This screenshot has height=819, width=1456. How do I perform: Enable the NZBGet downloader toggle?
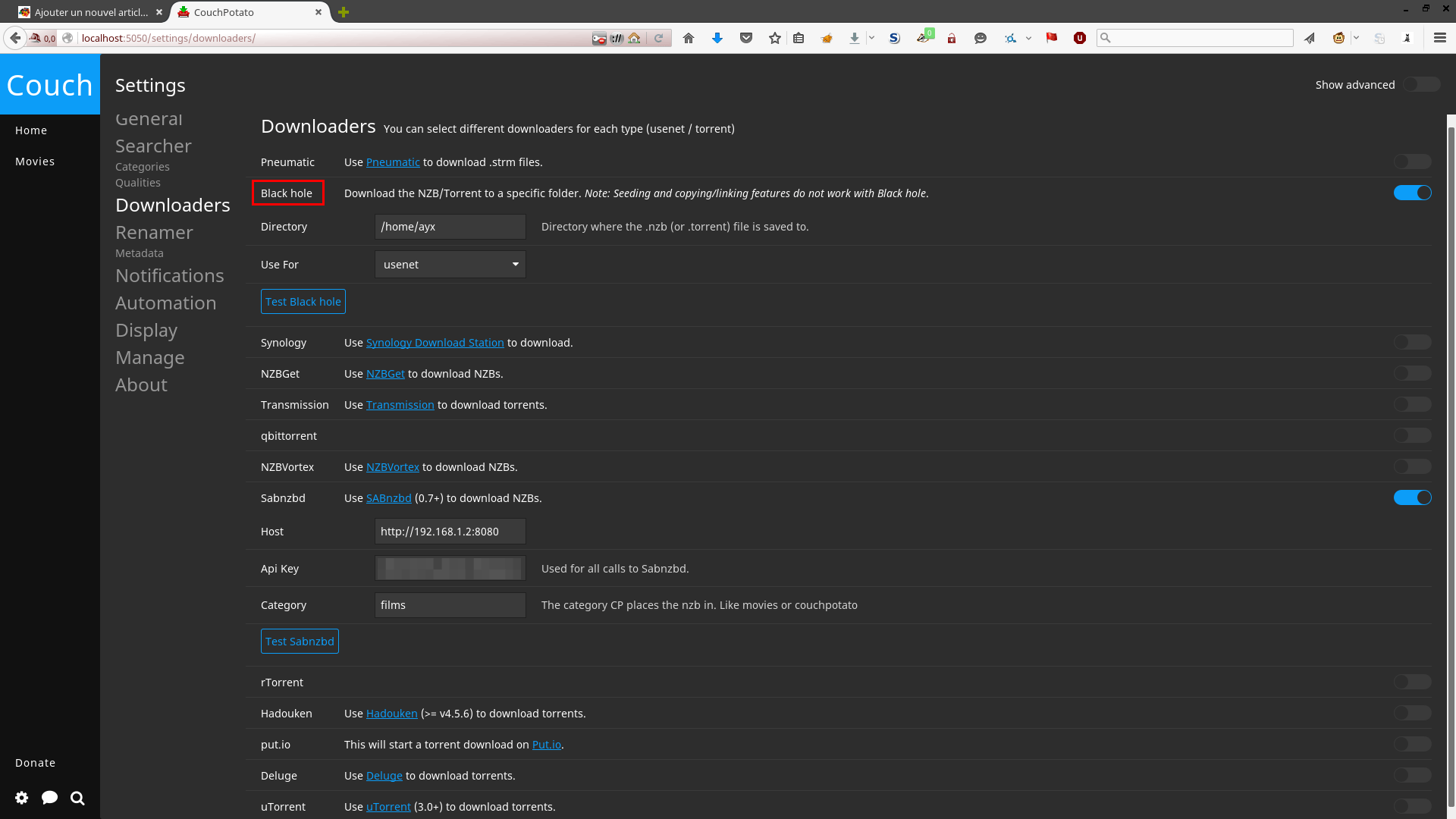pos(1412,373)
